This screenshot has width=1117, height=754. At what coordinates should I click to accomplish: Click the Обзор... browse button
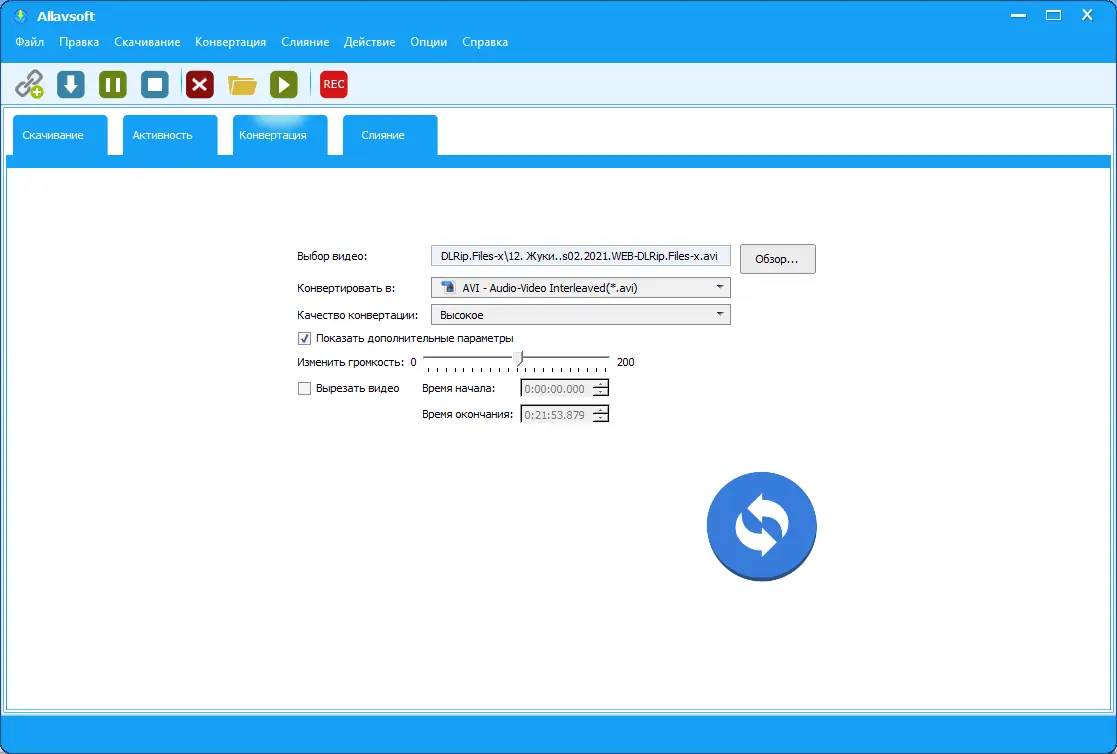[x=777, y=259]
